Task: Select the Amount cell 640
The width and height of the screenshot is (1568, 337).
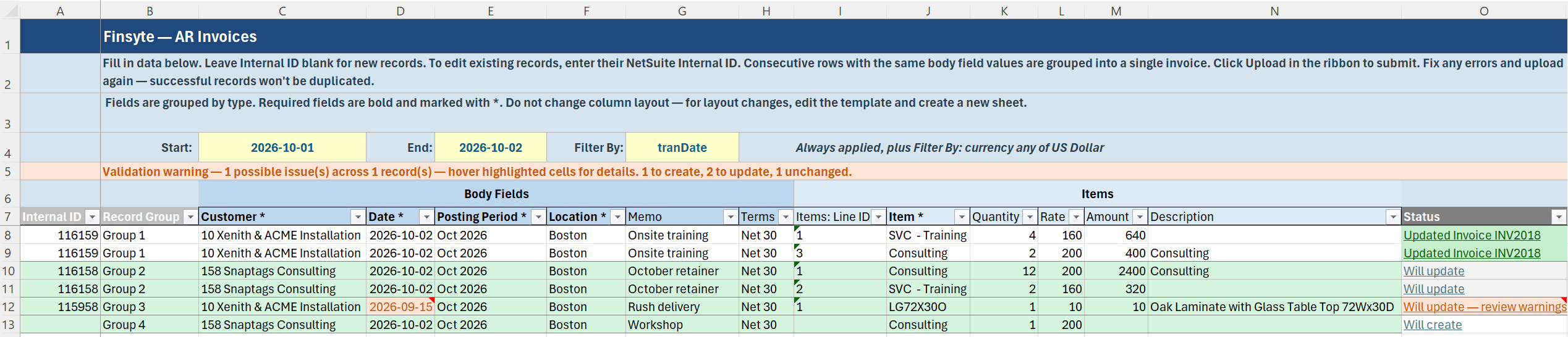Action: point(1116,235)
